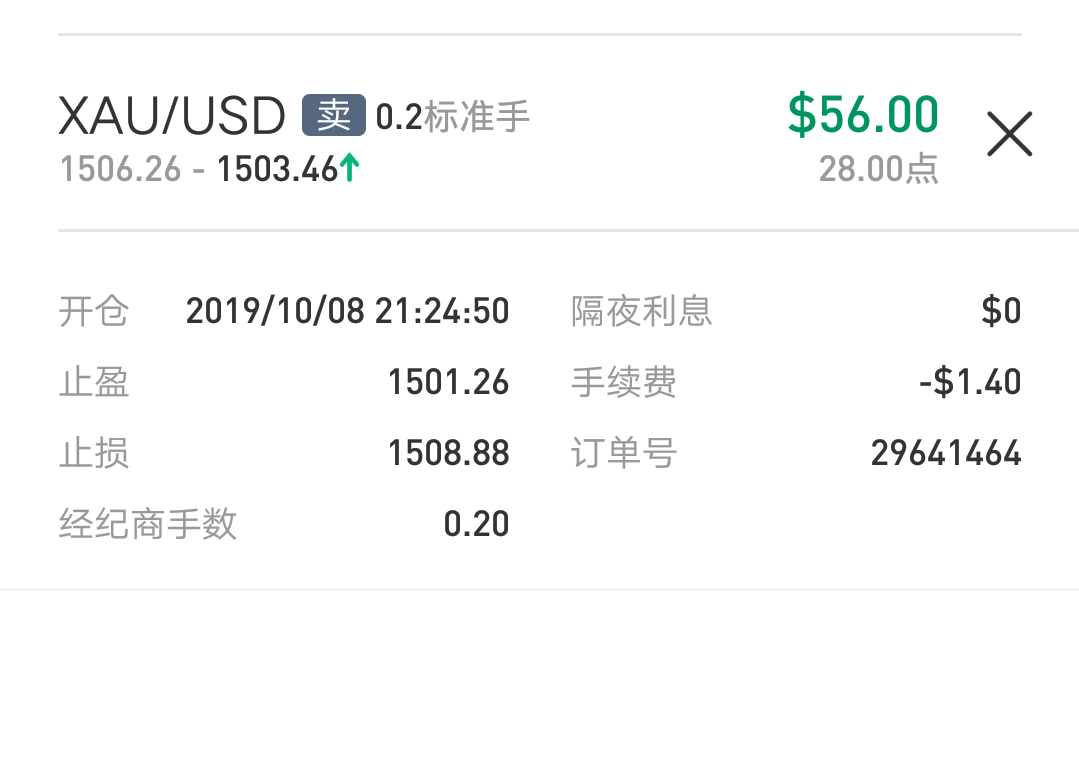
Task: Edit the 止盈 take-profit value 1501.26
Action: [449, 382]
